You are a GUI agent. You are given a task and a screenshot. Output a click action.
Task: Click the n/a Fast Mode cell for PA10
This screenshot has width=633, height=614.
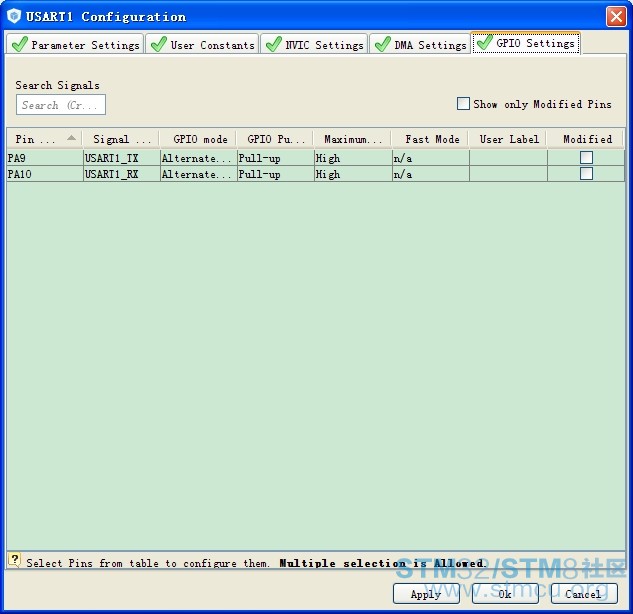(x=430, y=174)
